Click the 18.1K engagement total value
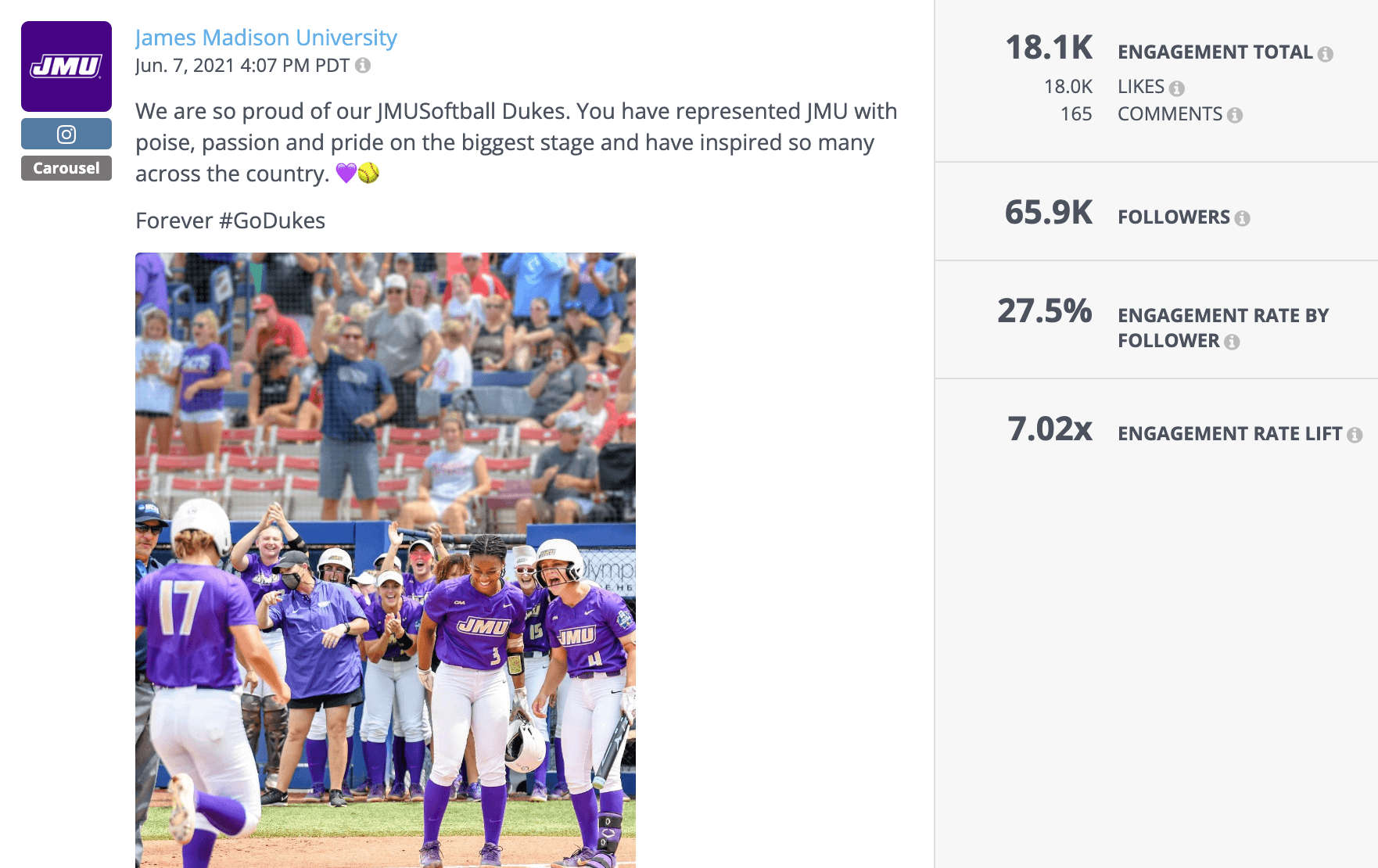 (x=1050, y=48)
